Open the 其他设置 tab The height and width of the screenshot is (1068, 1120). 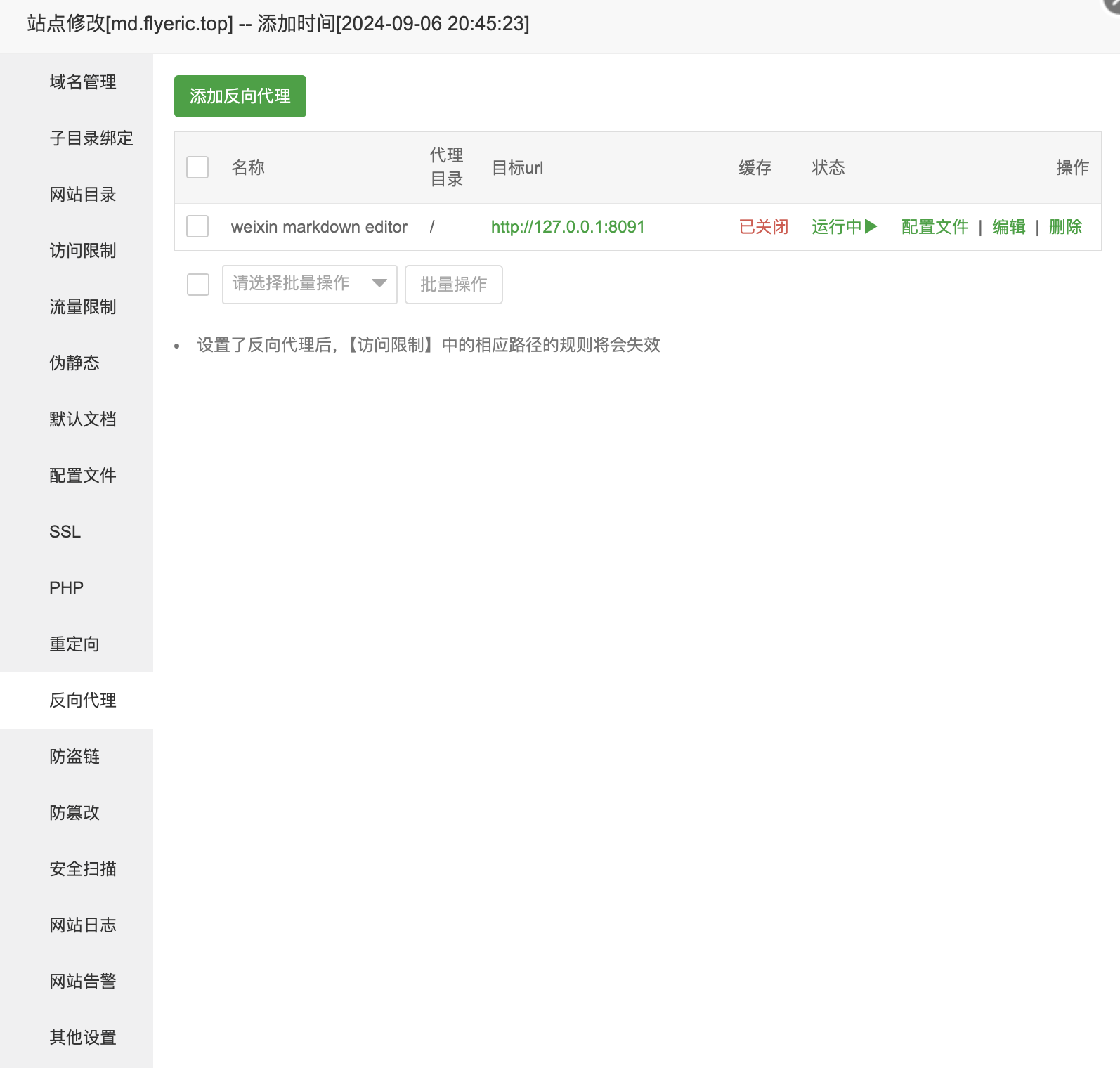(77, 1038)
